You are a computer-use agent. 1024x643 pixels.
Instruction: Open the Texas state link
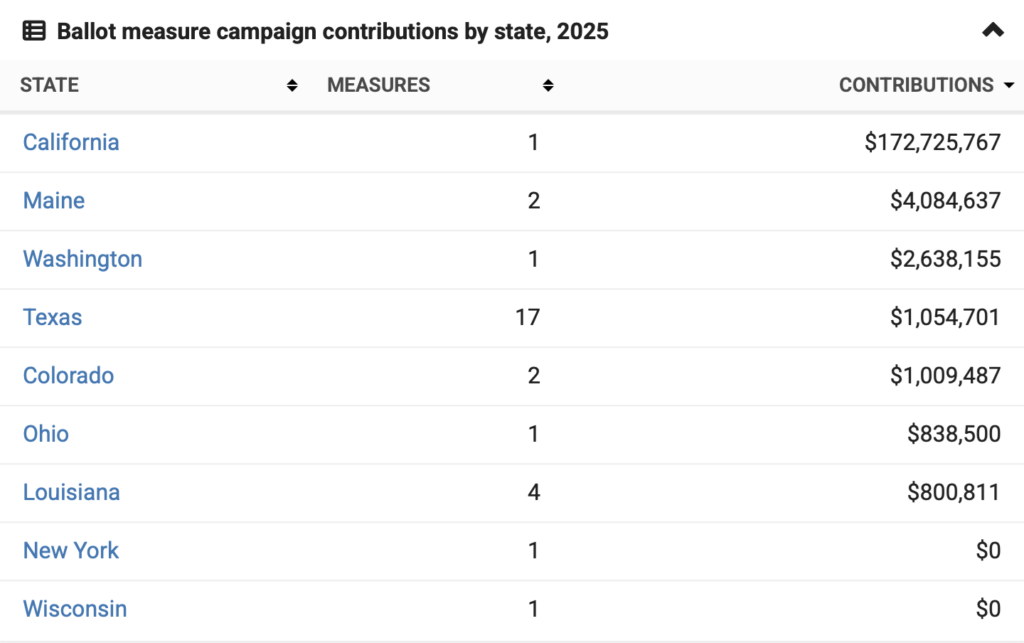(x=53, y=317)
